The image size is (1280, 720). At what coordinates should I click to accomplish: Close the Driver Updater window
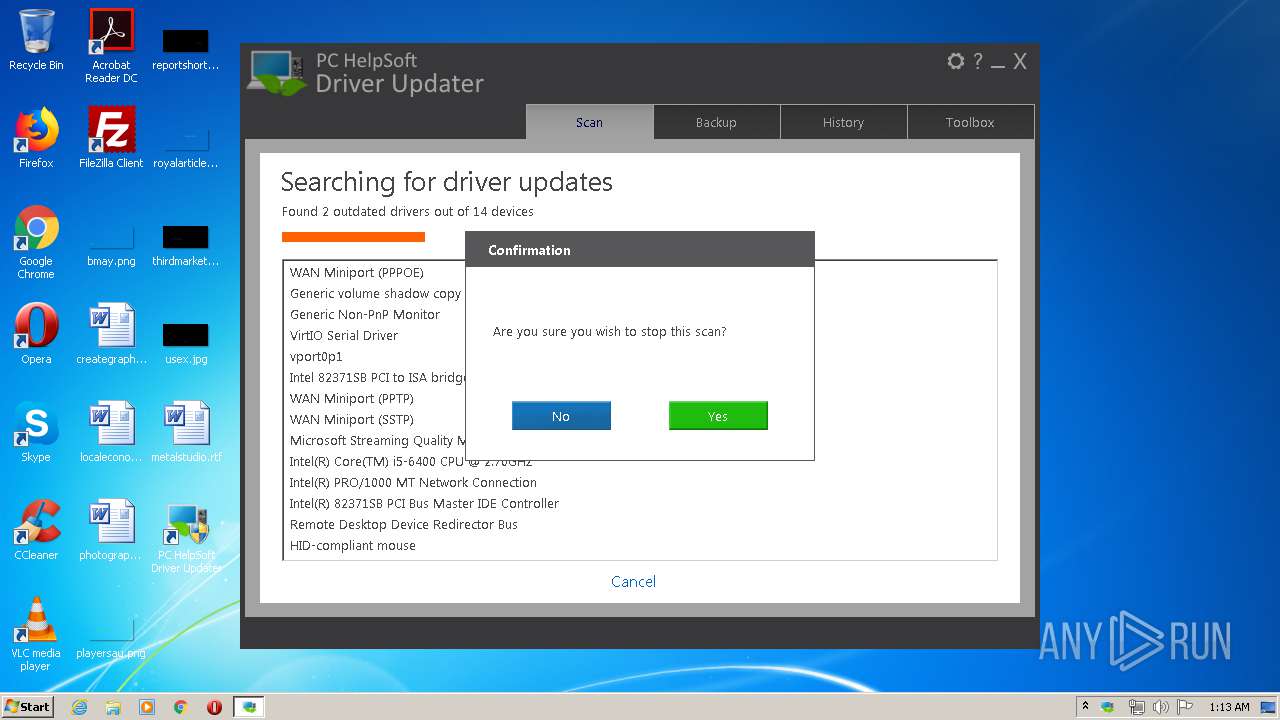1020,61
